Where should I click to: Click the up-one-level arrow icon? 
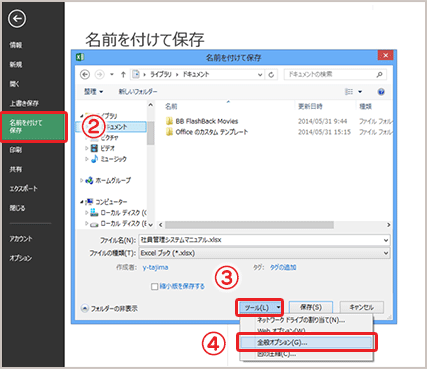click(123, 74)
